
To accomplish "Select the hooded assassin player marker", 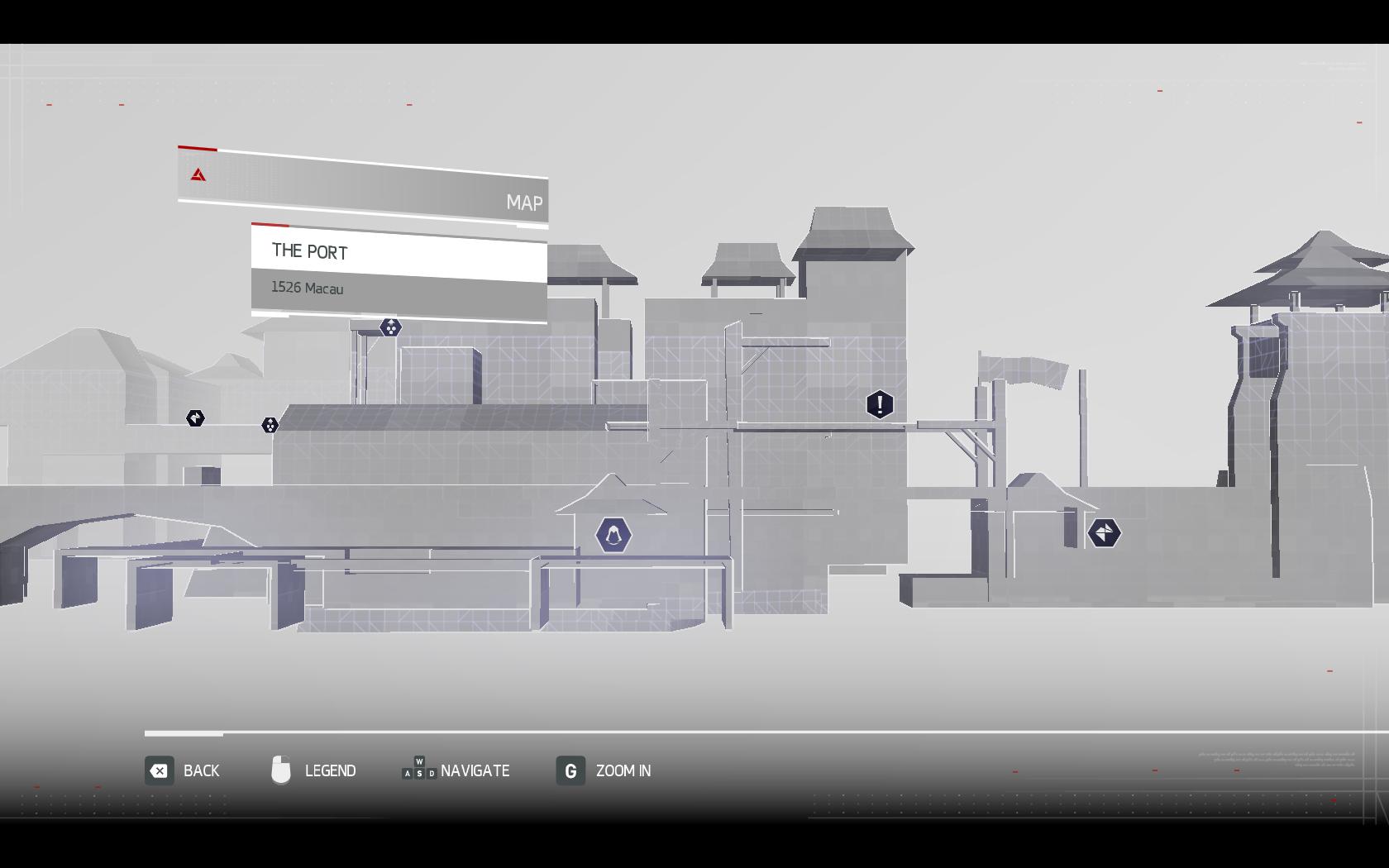I will pos(613,536).
